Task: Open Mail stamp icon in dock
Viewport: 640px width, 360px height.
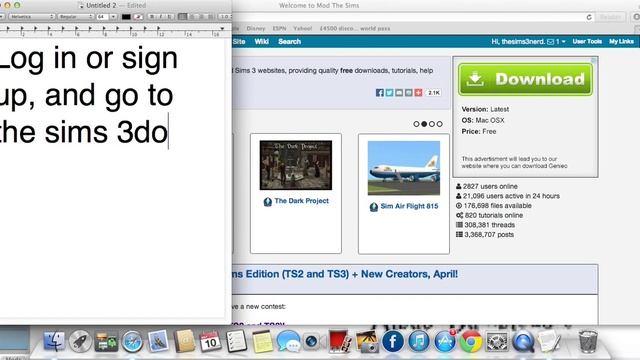Action: (x=158, y=341)
